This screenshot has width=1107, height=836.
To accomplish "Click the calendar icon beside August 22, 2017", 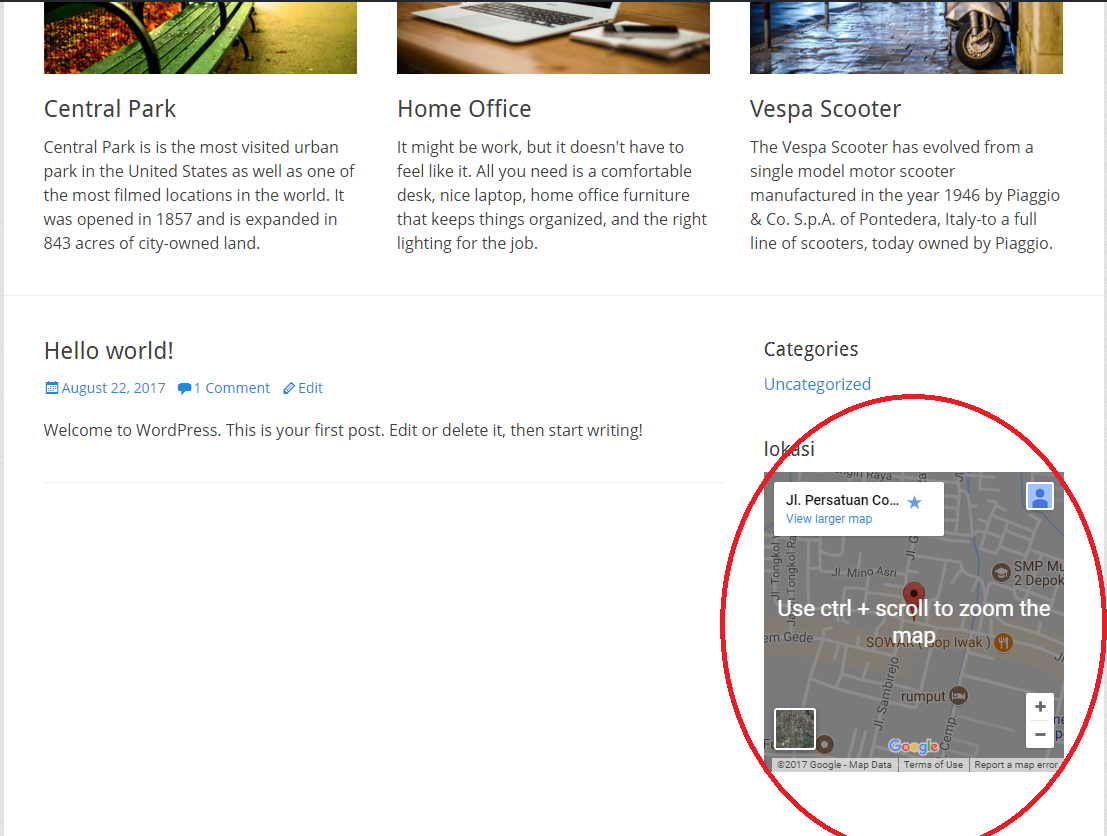I will (x=52, y=388).
